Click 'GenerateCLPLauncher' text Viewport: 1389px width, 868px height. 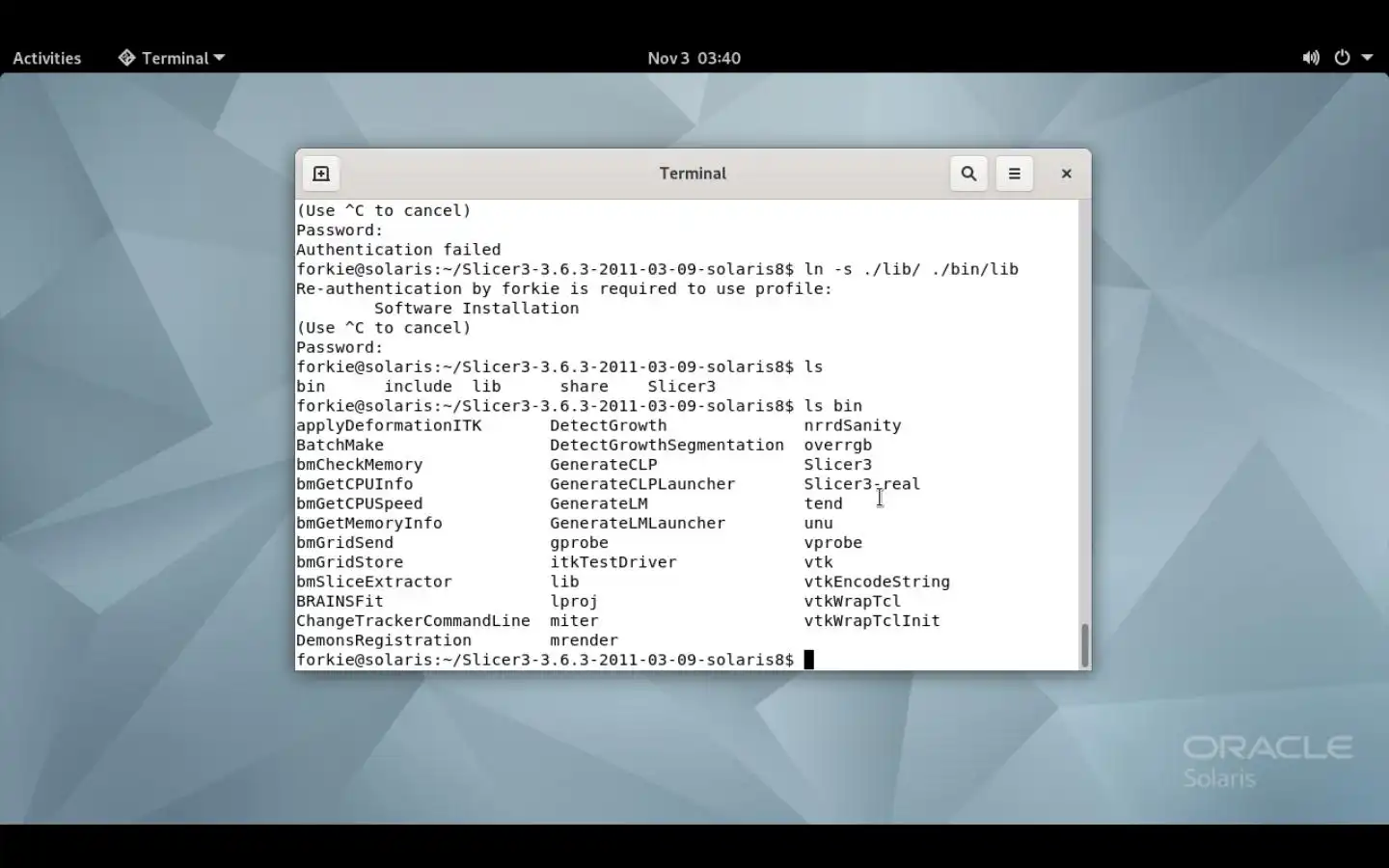(x=642, y=484)
